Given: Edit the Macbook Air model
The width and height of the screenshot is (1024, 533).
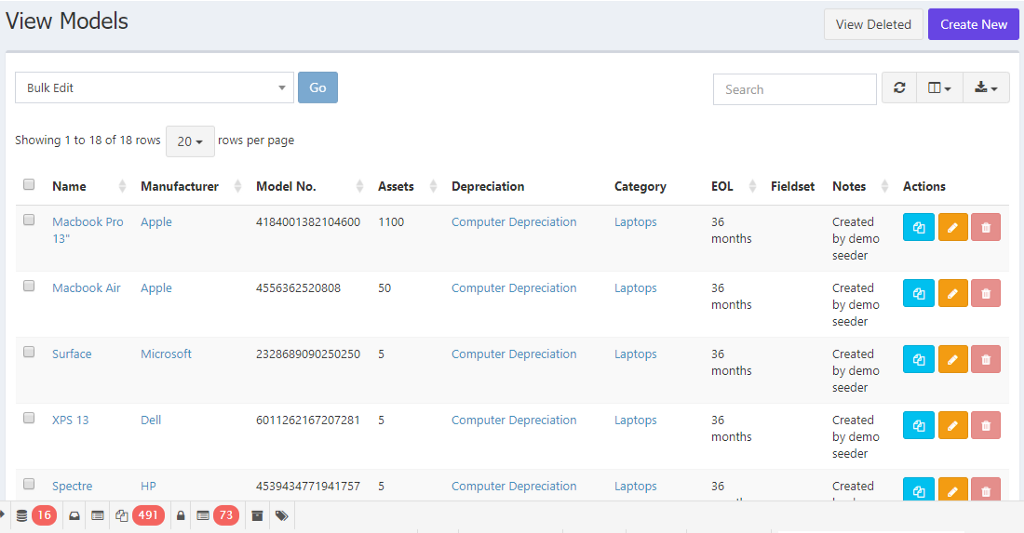Looking at the screenshot, I should (x=952, y=293).
